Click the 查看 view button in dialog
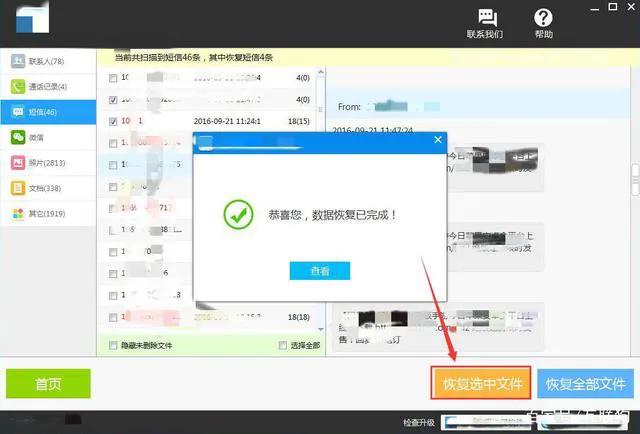This screenshot has height=434, width=640. (x=320, y=271)
